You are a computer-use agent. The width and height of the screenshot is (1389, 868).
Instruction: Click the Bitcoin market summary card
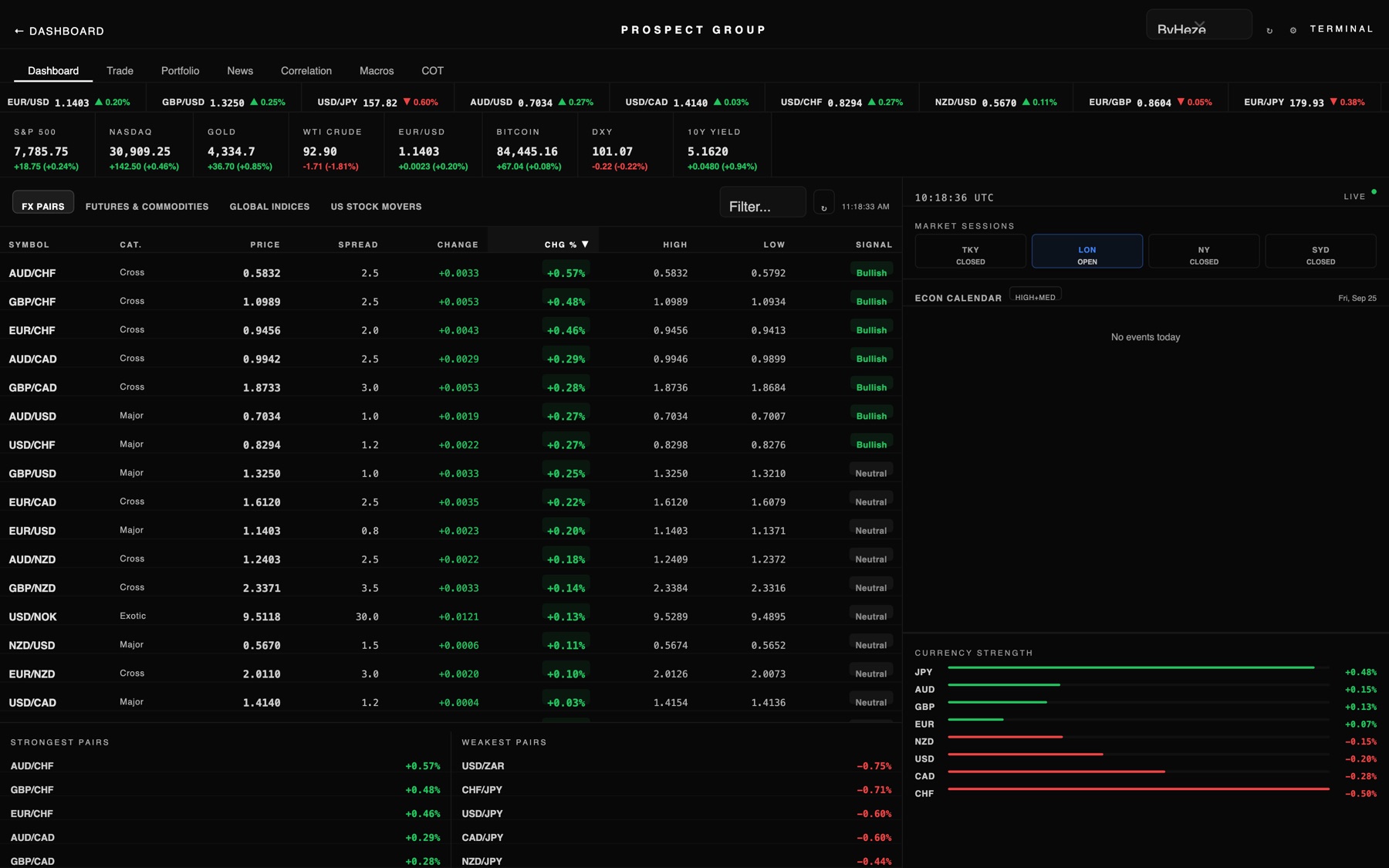pos(529,144)
